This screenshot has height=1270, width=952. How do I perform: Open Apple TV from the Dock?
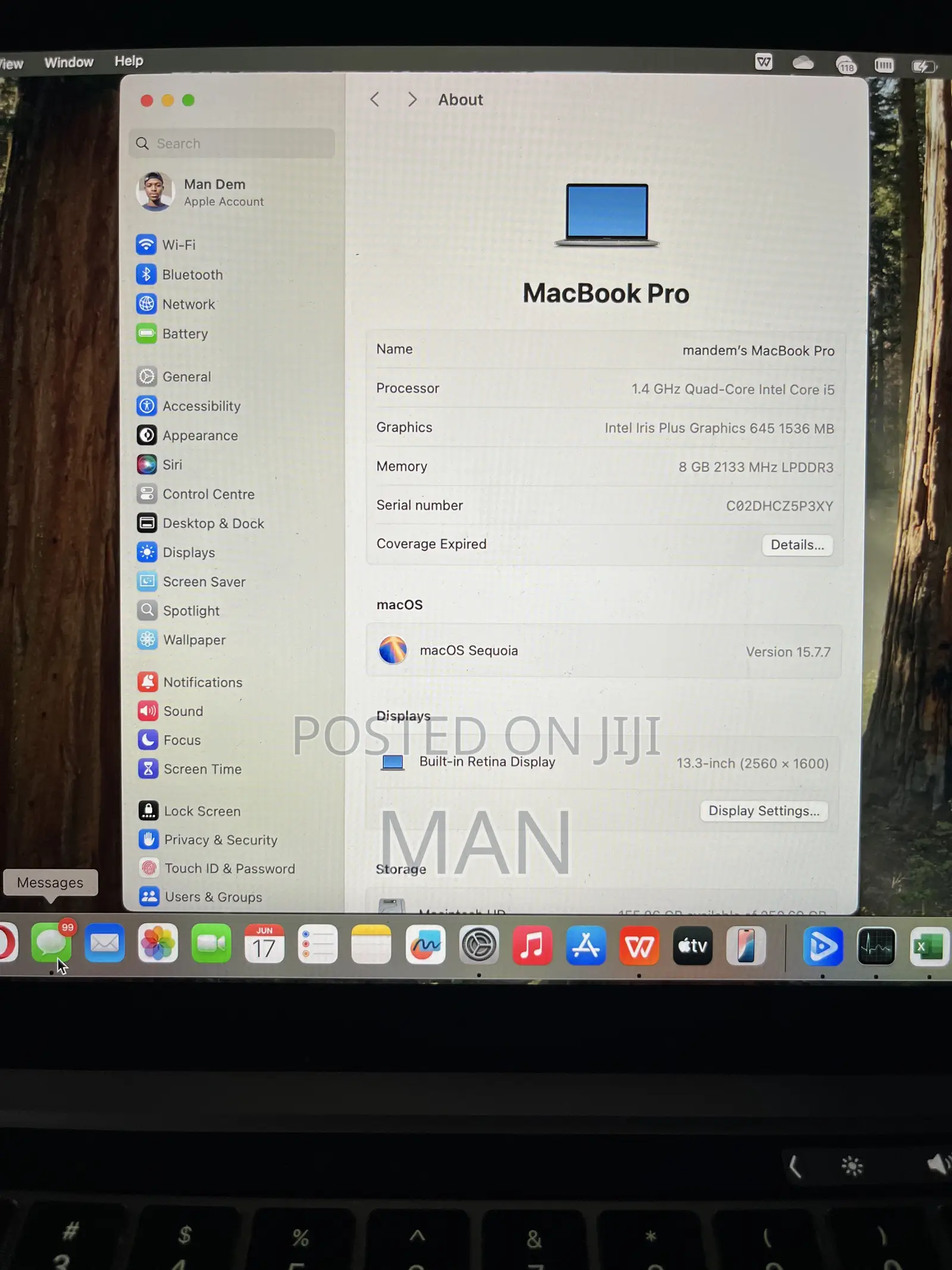tap(693, 946)
